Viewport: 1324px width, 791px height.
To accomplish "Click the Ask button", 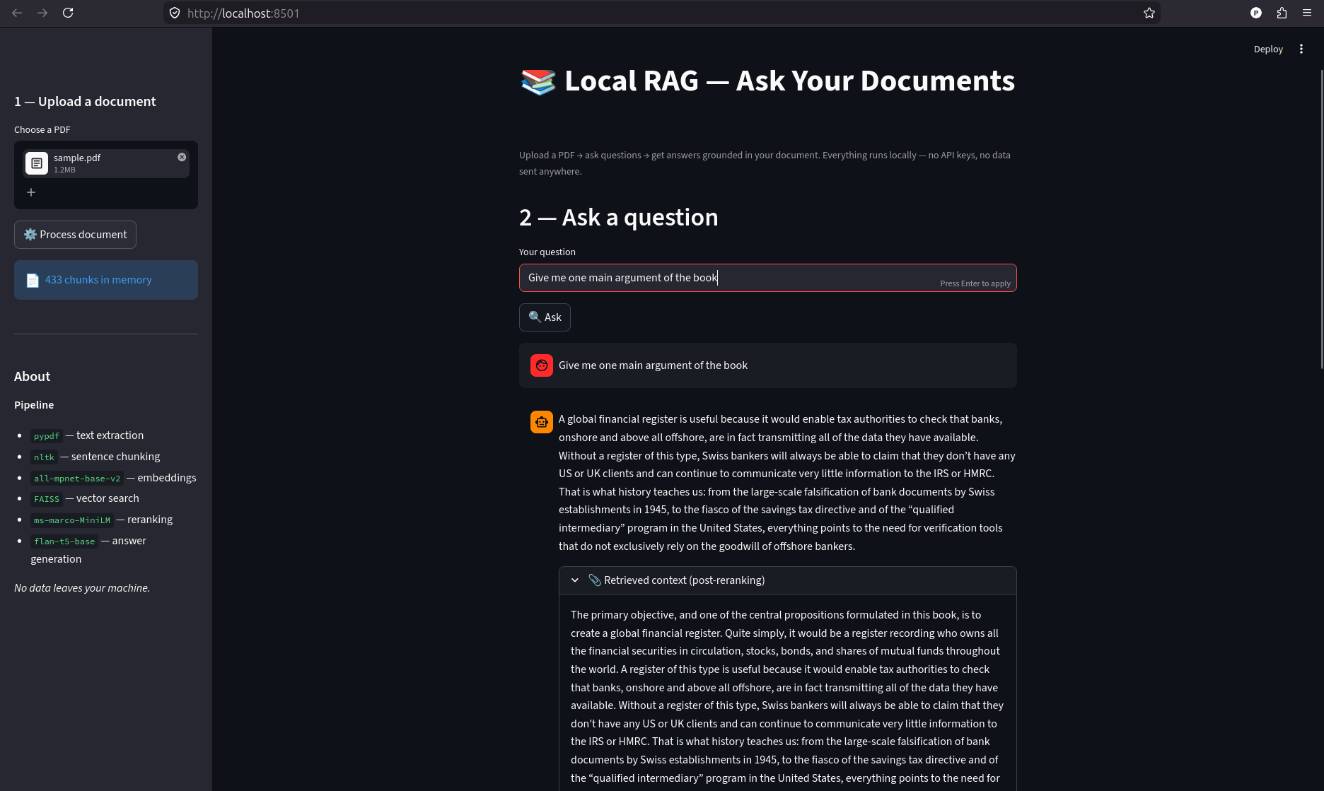I will [545, 317].
